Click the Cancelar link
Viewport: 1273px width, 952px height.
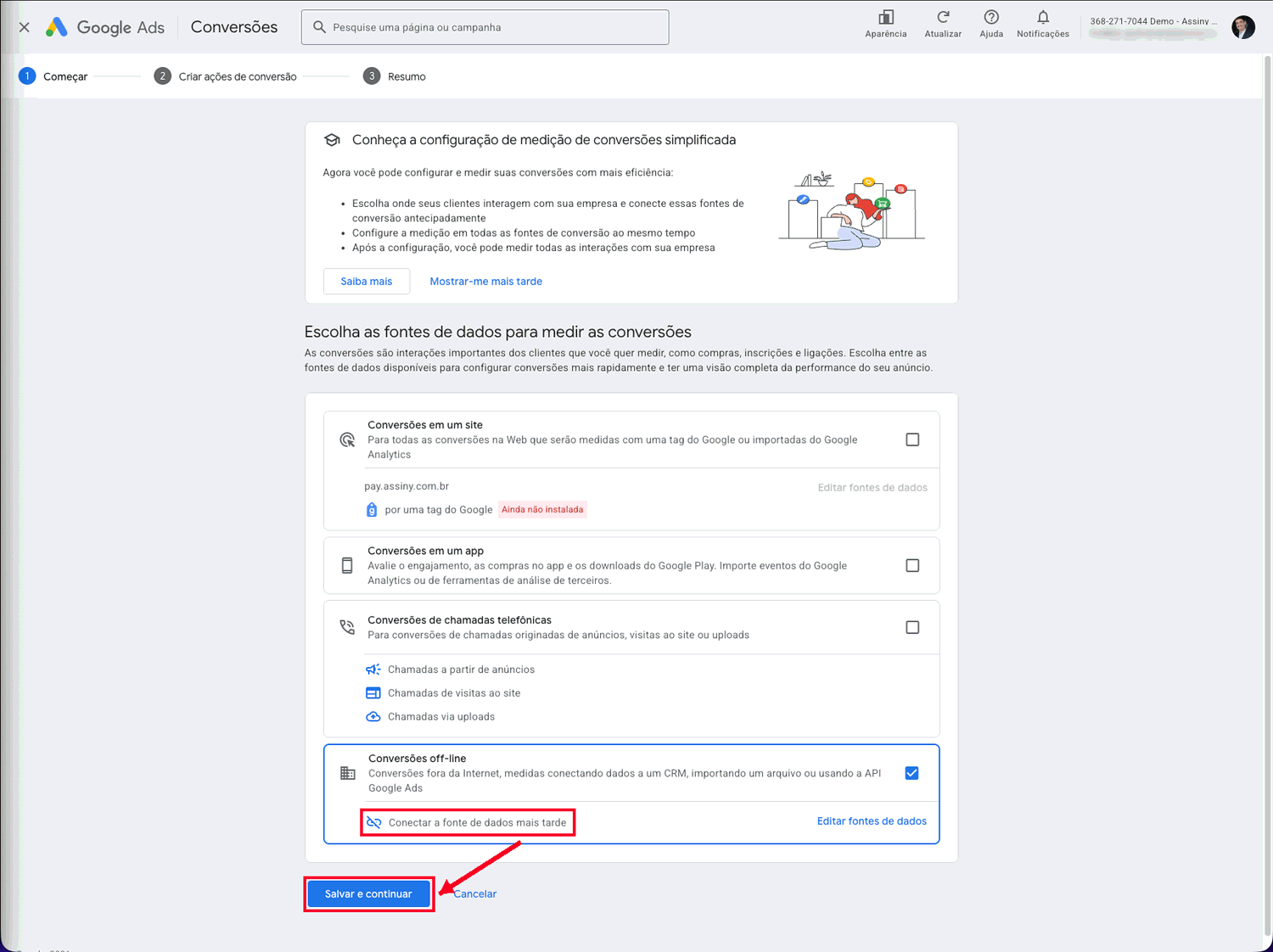pyautogui.click(x=475, y=894)
